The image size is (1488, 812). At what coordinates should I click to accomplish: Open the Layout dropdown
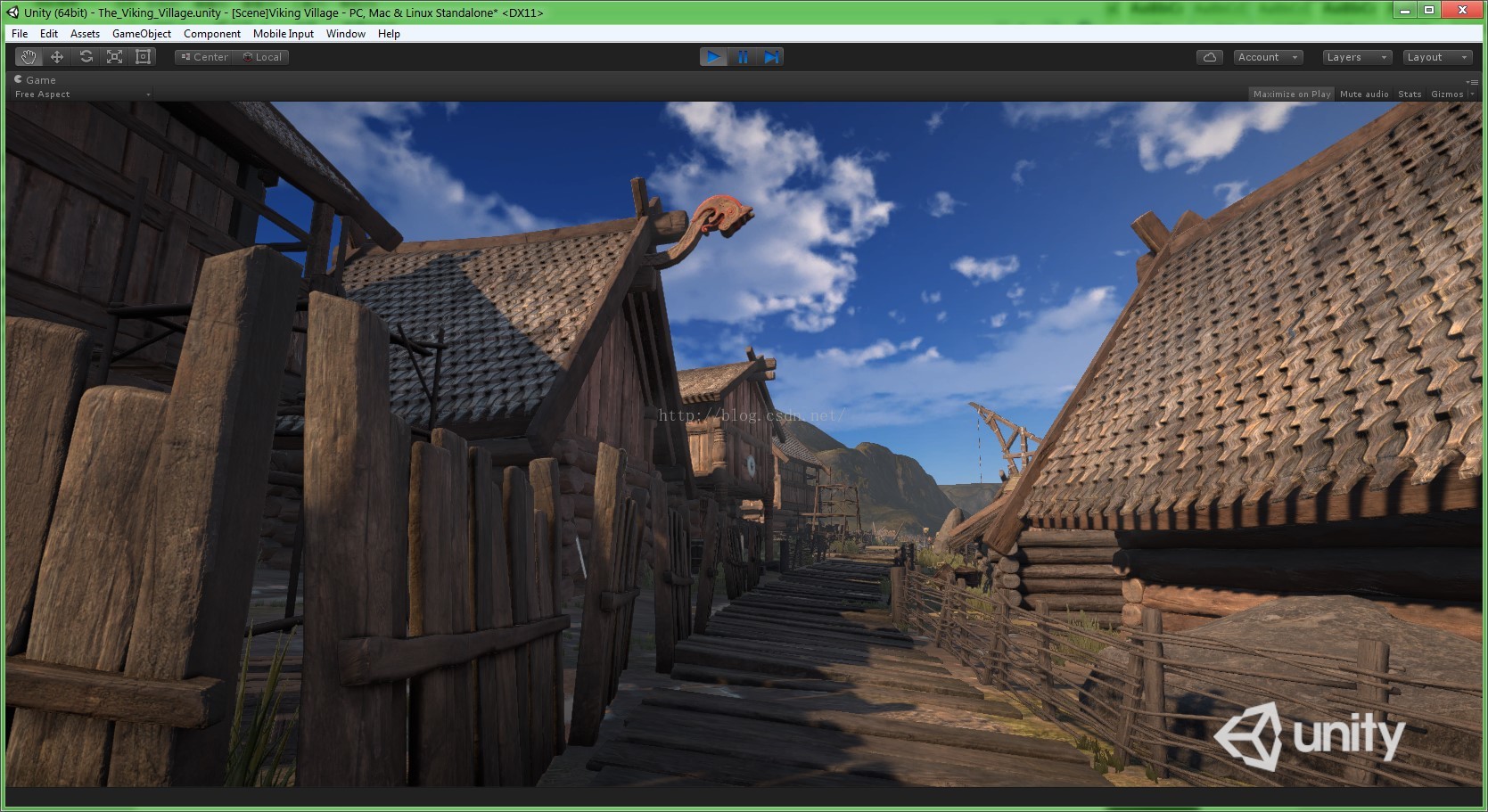[1436, 57]
